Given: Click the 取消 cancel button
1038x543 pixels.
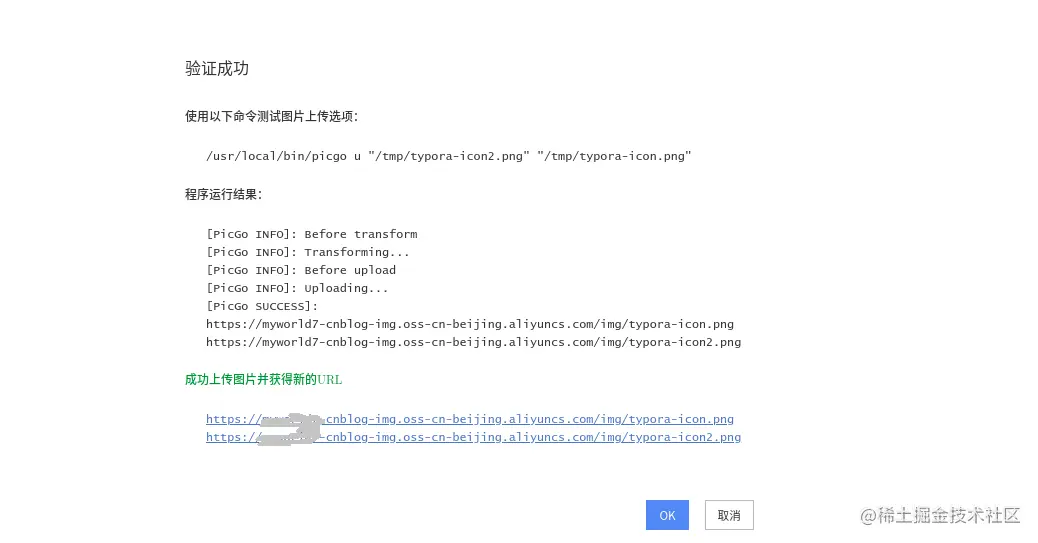Looking at the screenshot, I should tap(729, 515).
